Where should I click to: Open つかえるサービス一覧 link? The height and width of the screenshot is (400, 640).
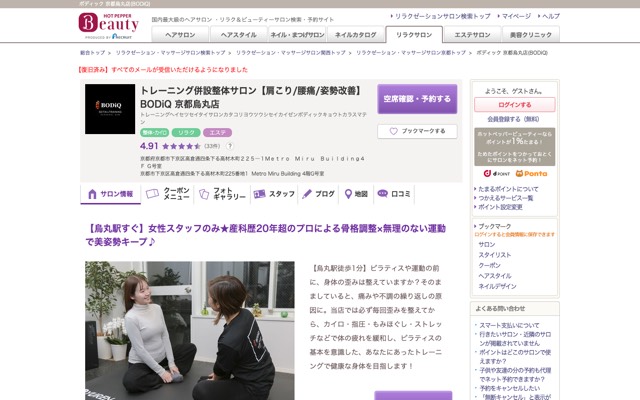505,198
